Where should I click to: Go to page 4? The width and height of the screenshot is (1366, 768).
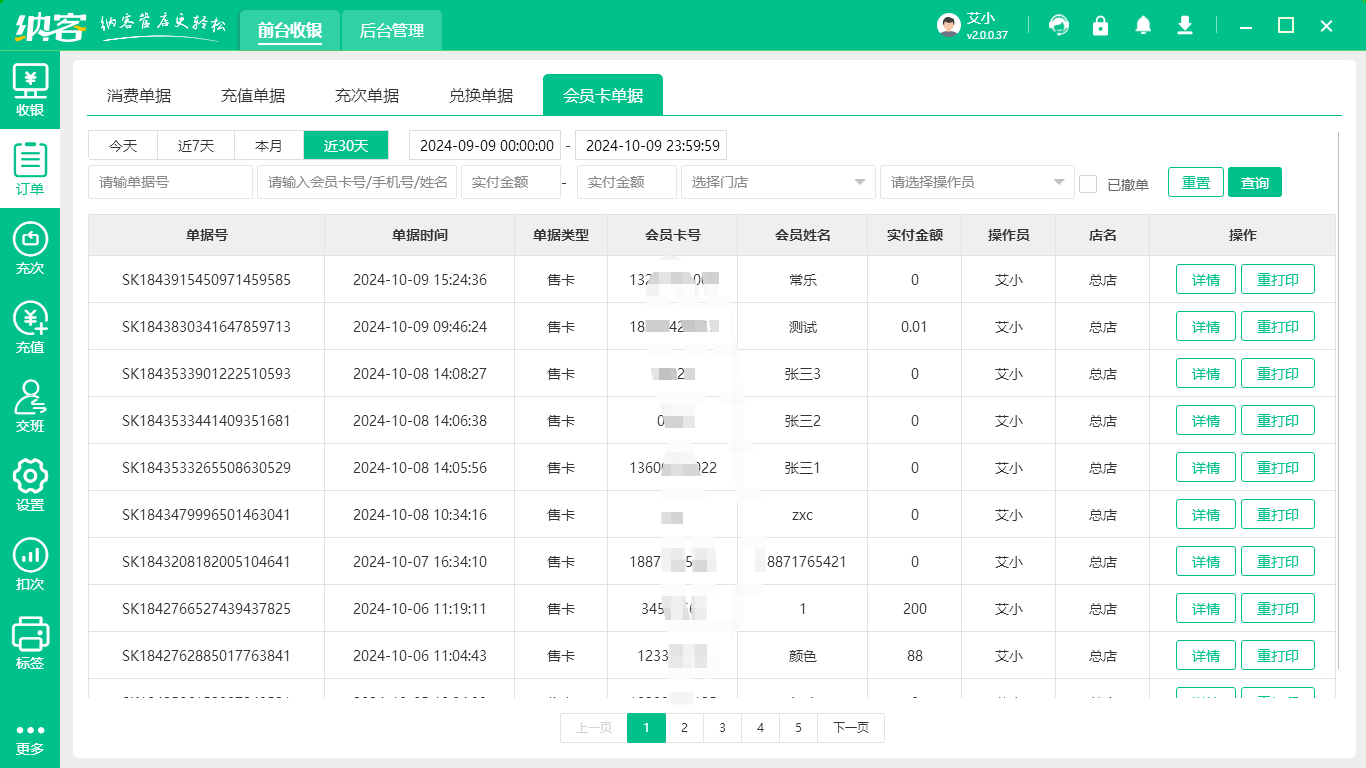pyautogui.click(x=760, y=728)
